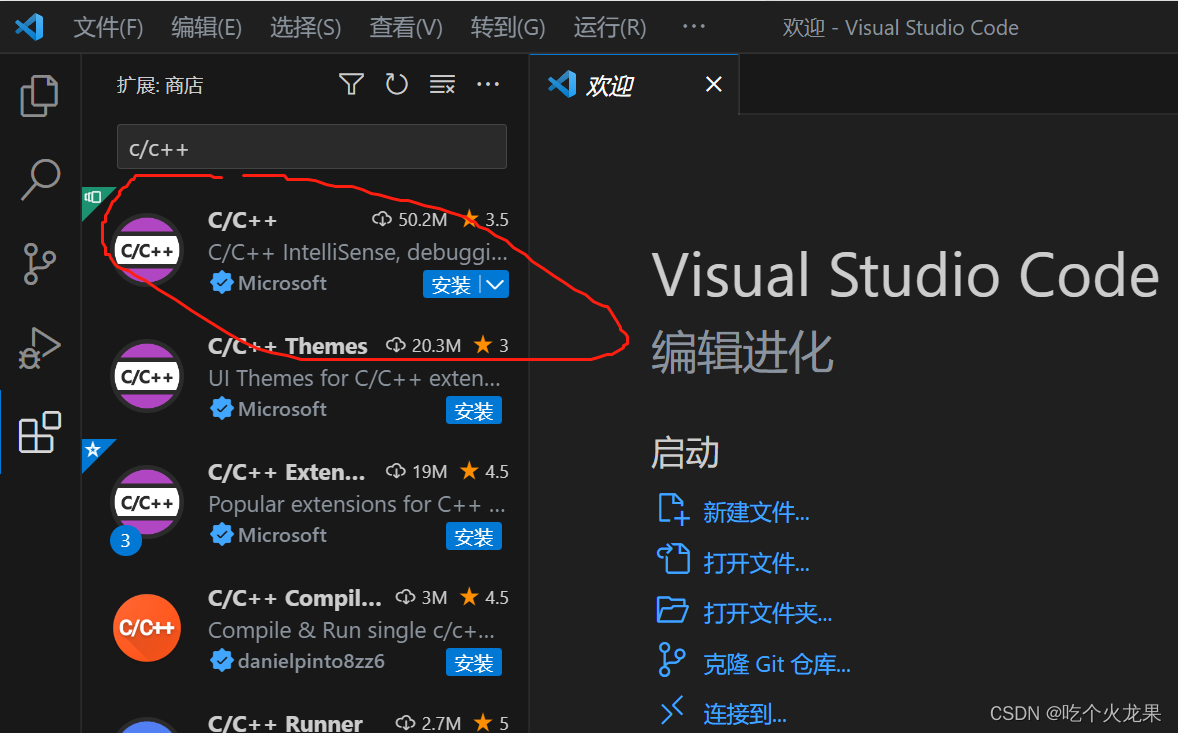1178x733 pixels.
Task: Click the download count icon for C/C++
Action: (382, 219)
